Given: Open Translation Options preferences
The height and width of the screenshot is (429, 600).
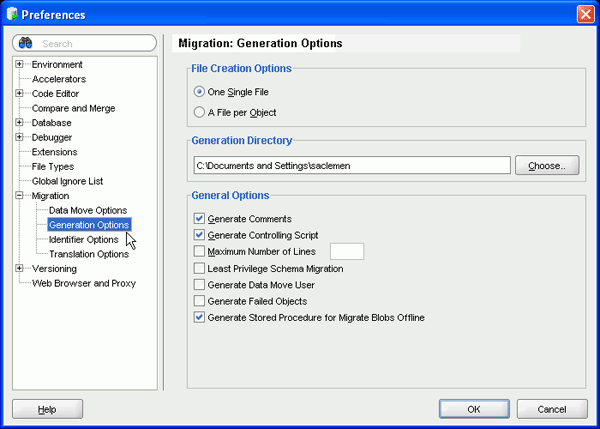Looking at the screenshot, I should pos(88,254).
